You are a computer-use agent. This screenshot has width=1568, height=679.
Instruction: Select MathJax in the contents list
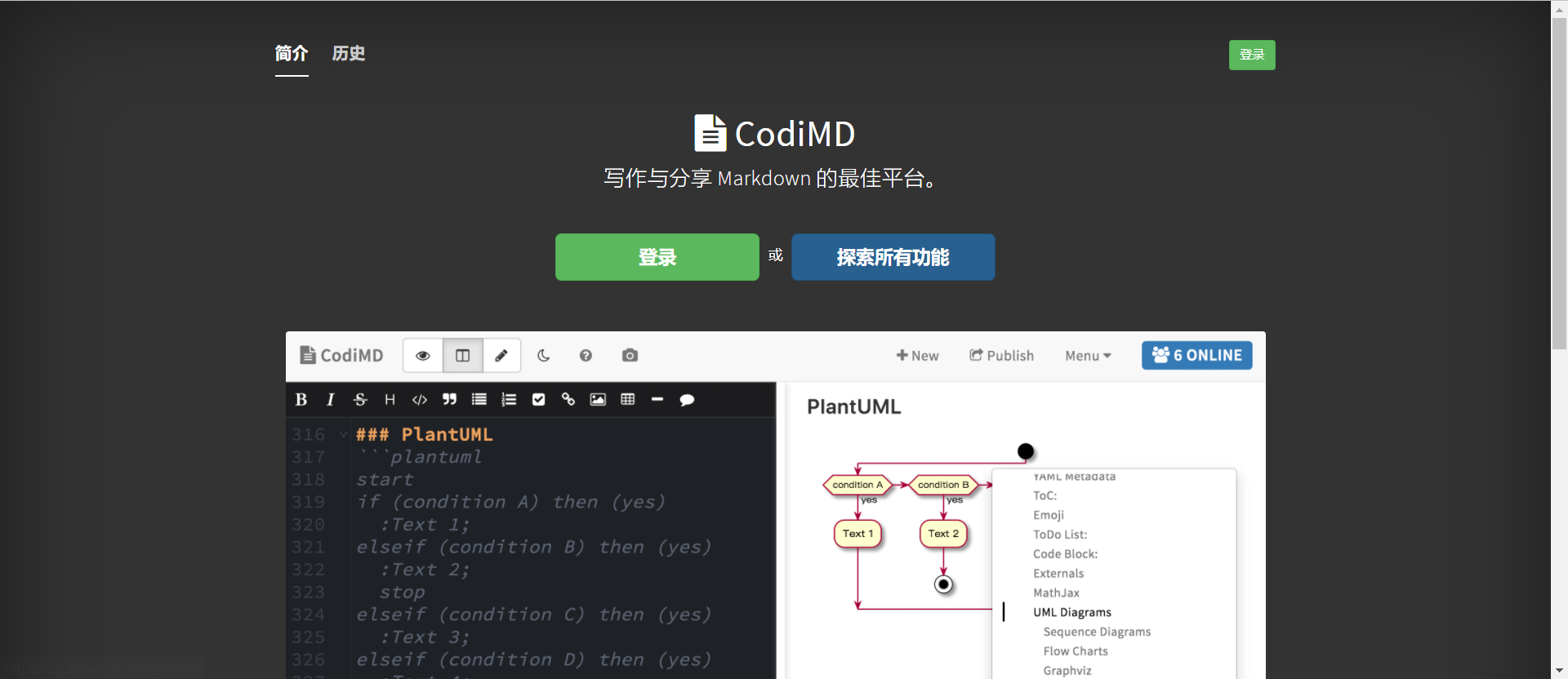point(1056,593)
